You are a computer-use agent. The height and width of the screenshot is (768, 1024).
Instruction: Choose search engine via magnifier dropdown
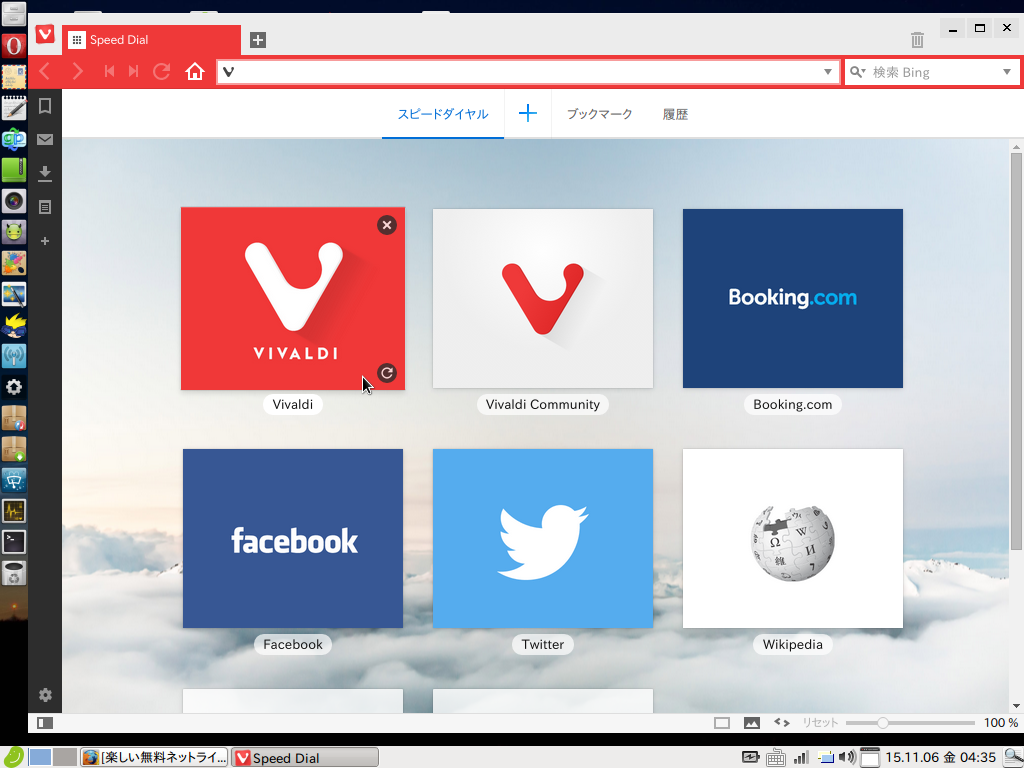coord(857,72)
